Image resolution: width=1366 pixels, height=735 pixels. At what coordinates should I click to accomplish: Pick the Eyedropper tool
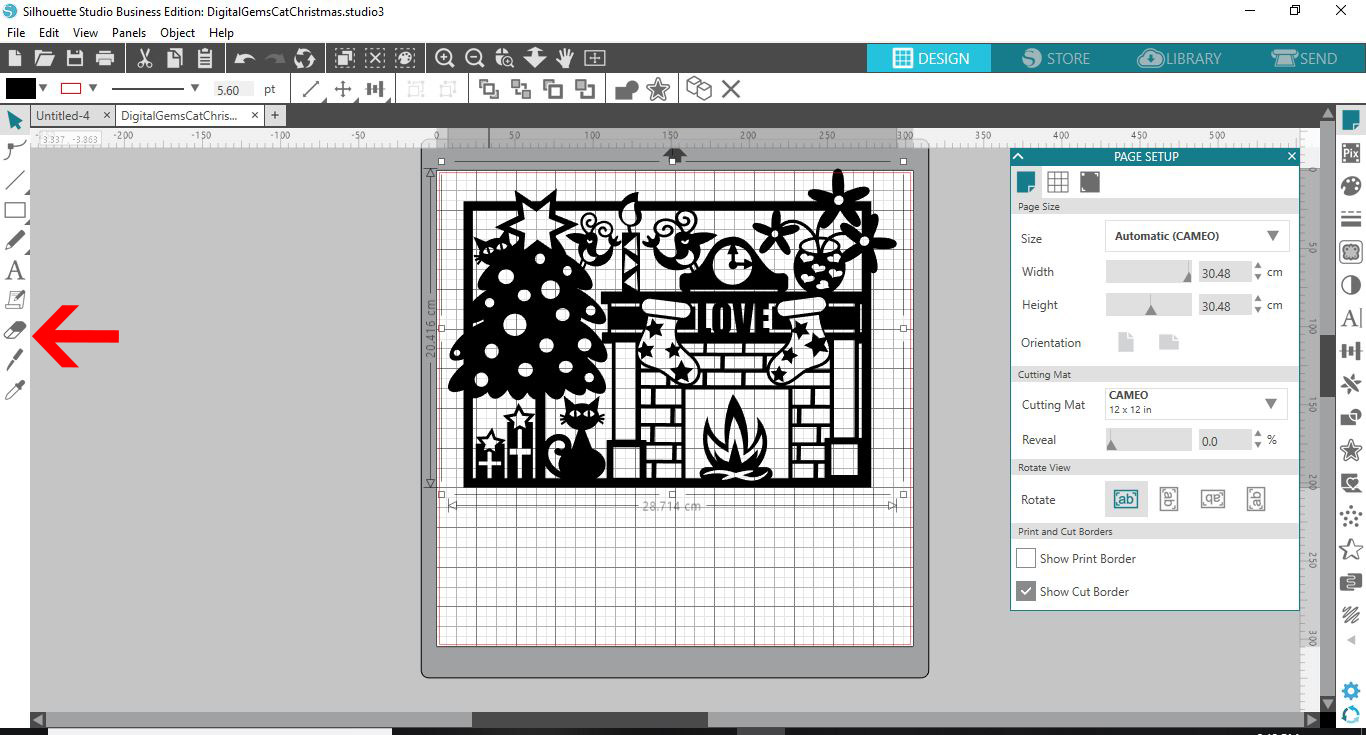click(x=15, y=390)
